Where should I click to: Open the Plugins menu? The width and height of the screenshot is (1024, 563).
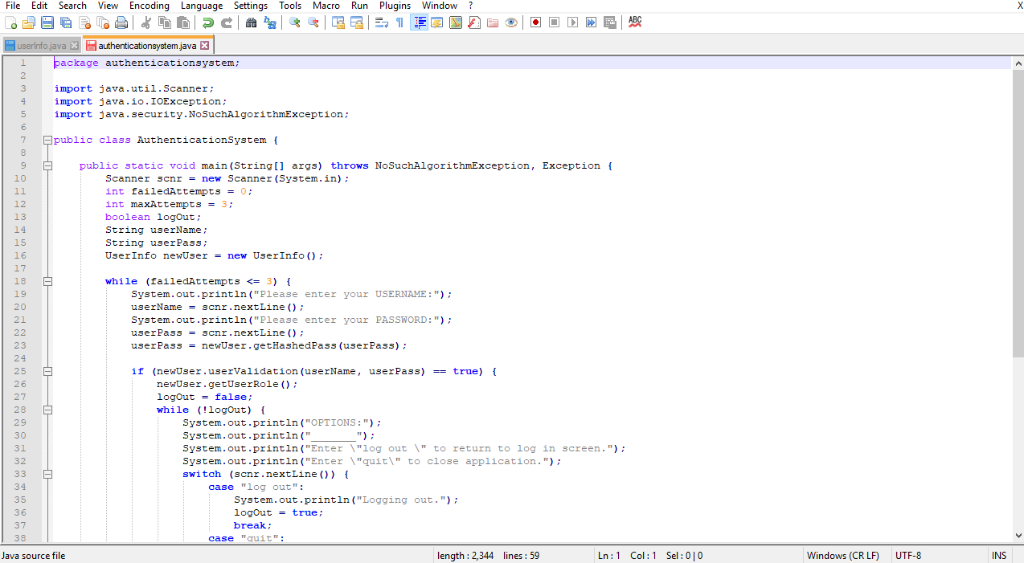pos(394,6)
